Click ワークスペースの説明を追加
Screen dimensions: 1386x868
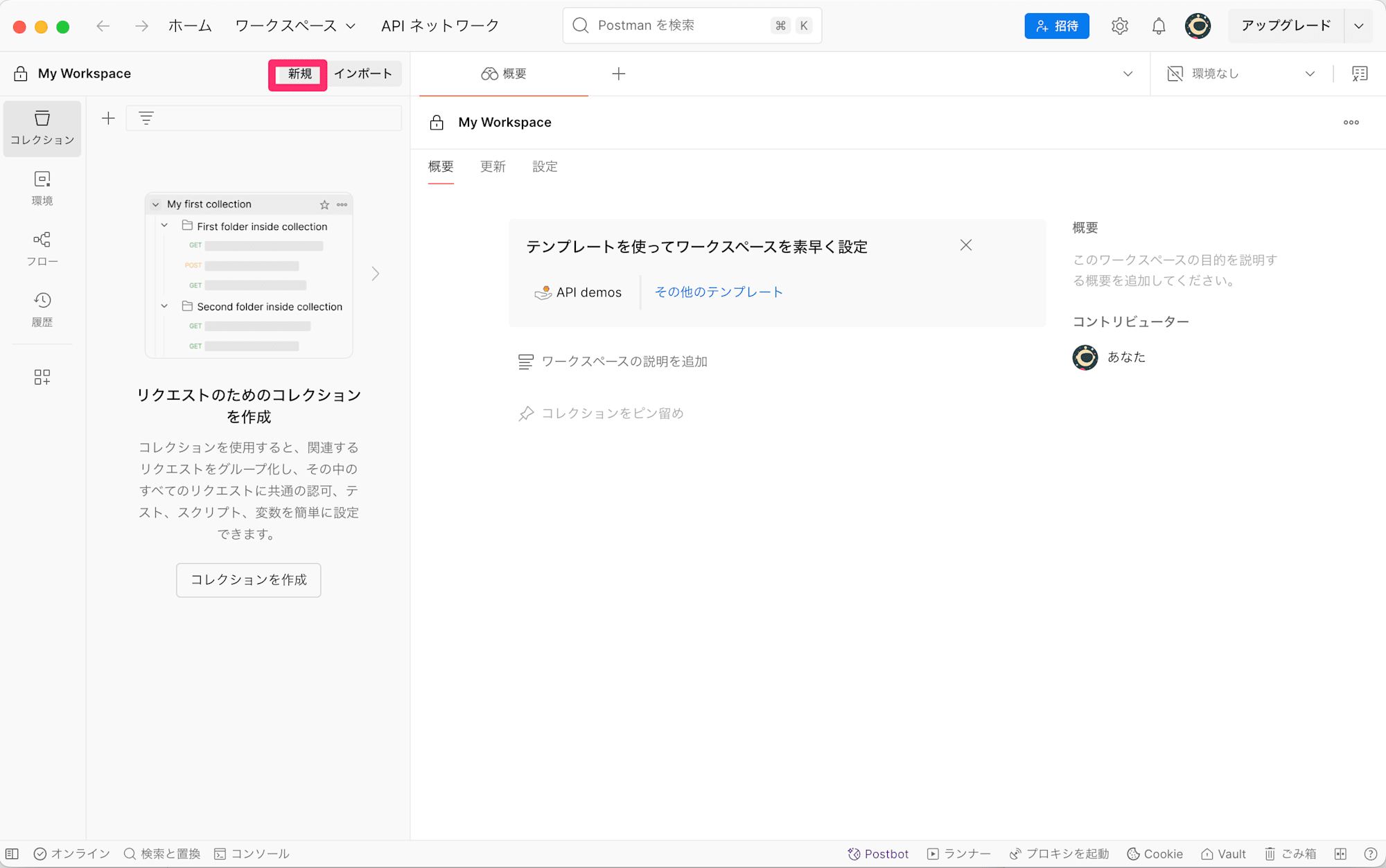(613, 362)
